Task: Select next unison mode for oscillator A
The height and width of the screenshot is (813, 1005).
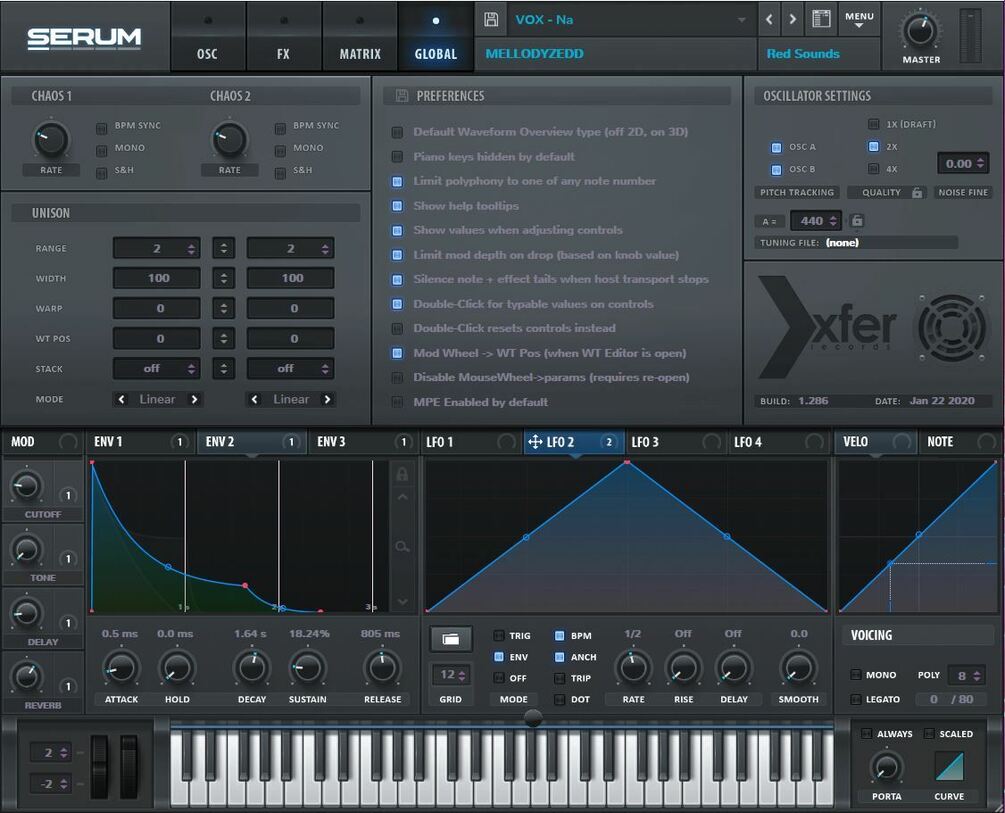Action: (194, 399)
